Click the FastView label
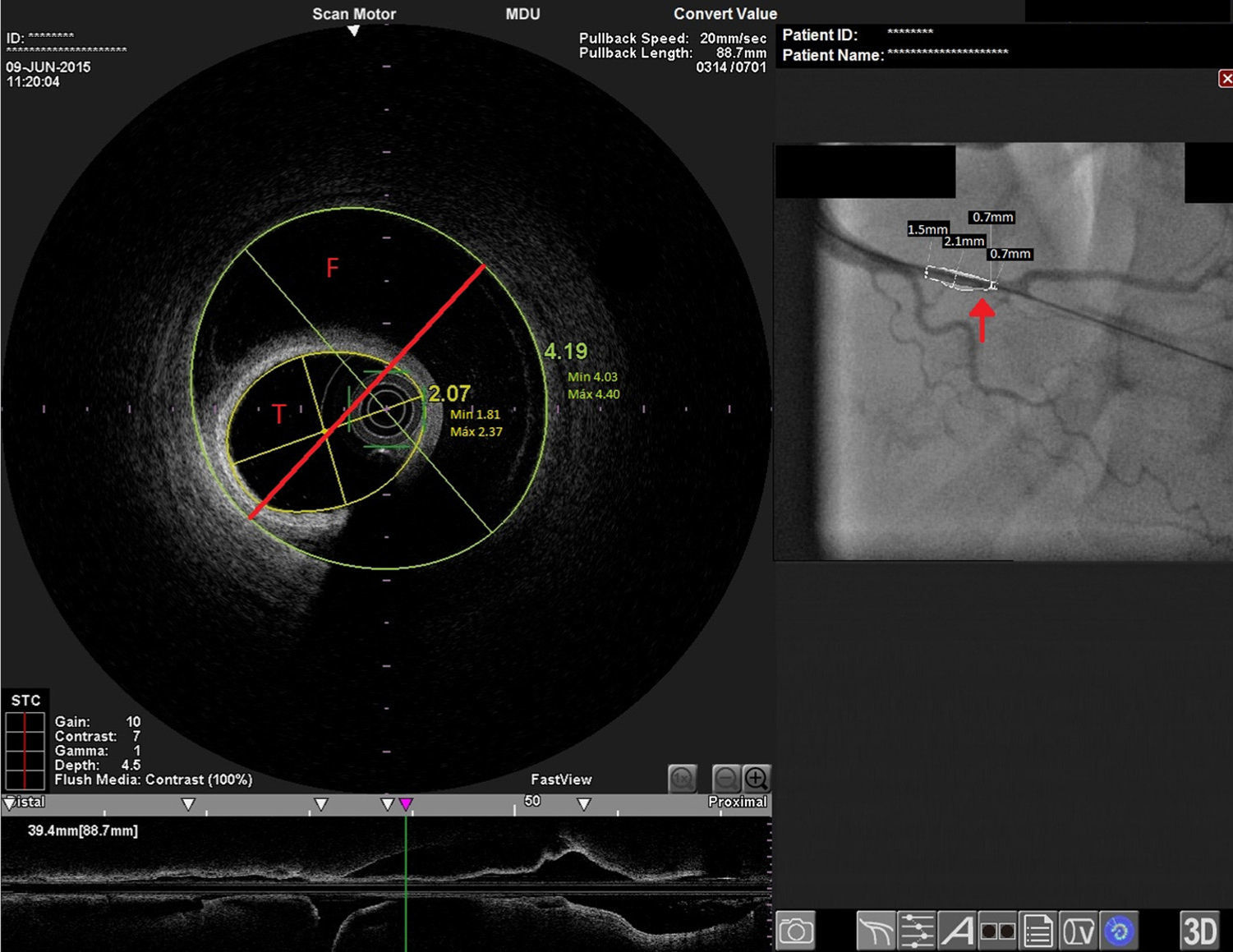1233x952 pixels. (x=561, y=780)
